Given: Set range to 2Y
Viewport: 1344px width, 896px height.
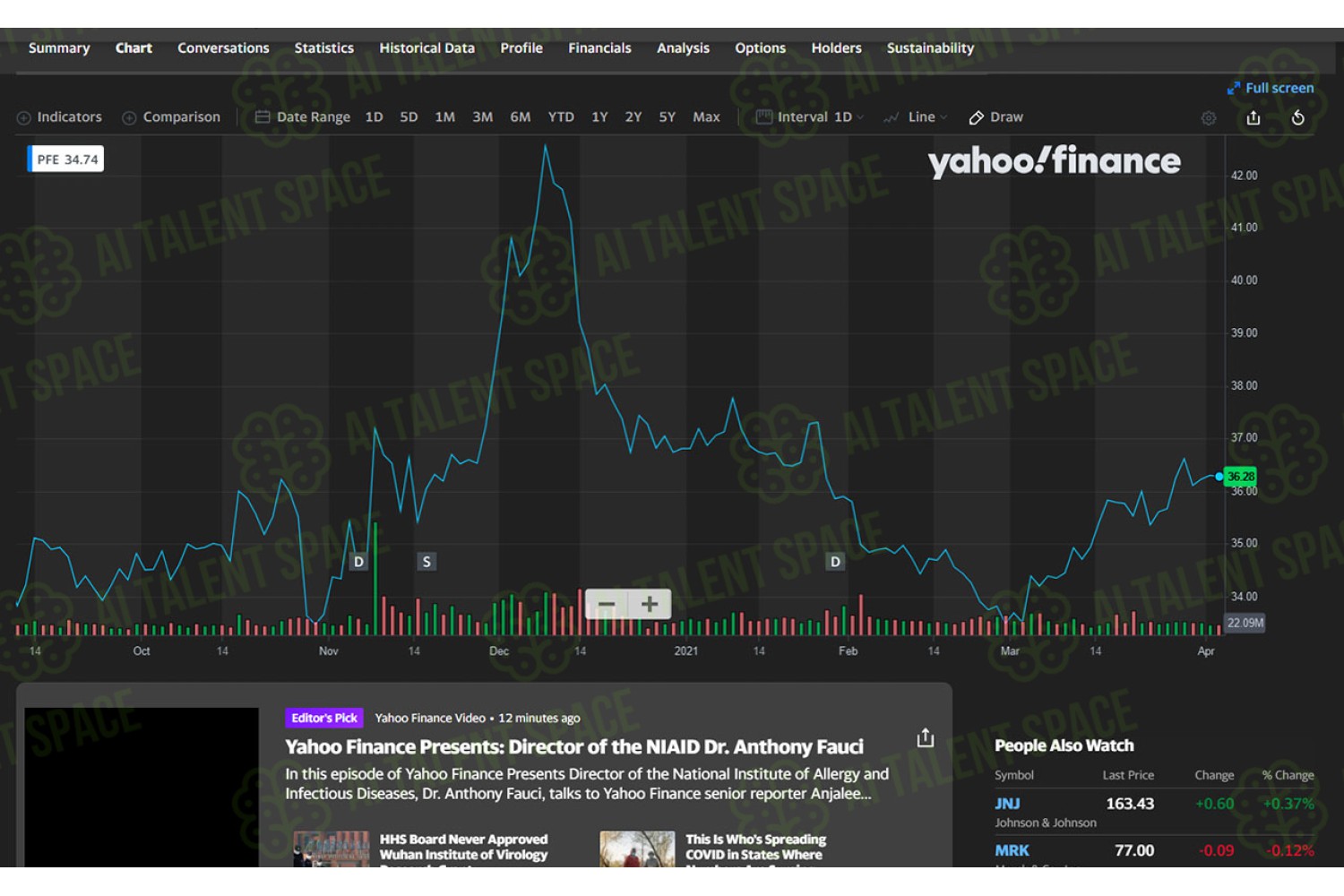Looking at the screenshot, I should coord(633,117).
